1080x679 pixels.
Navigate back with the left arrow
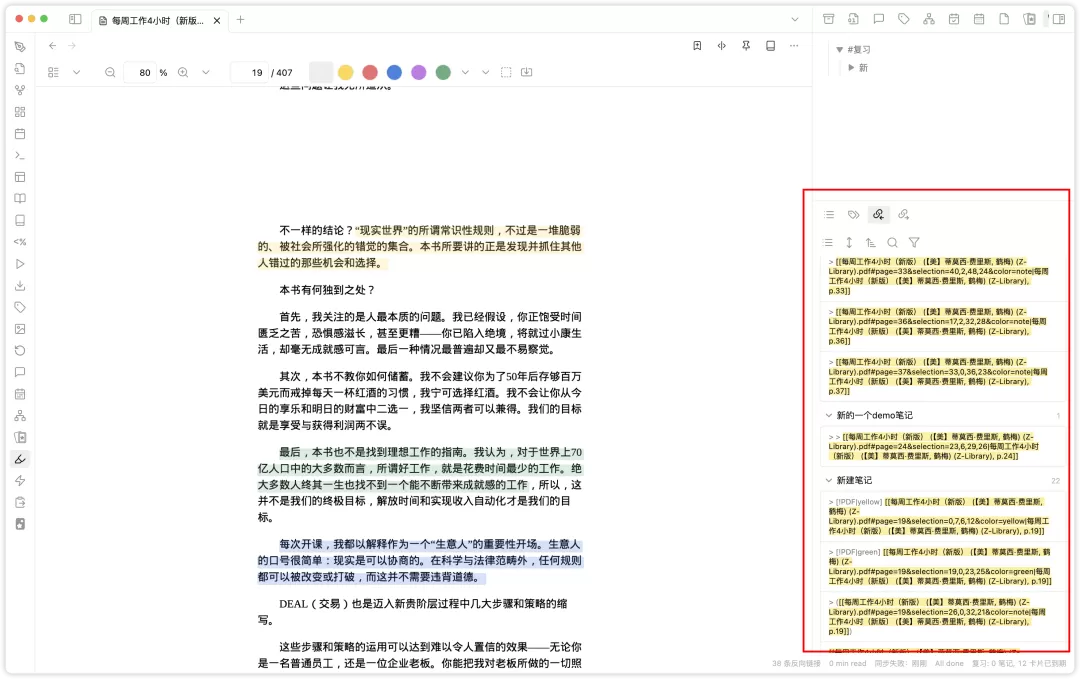[52, 45]
